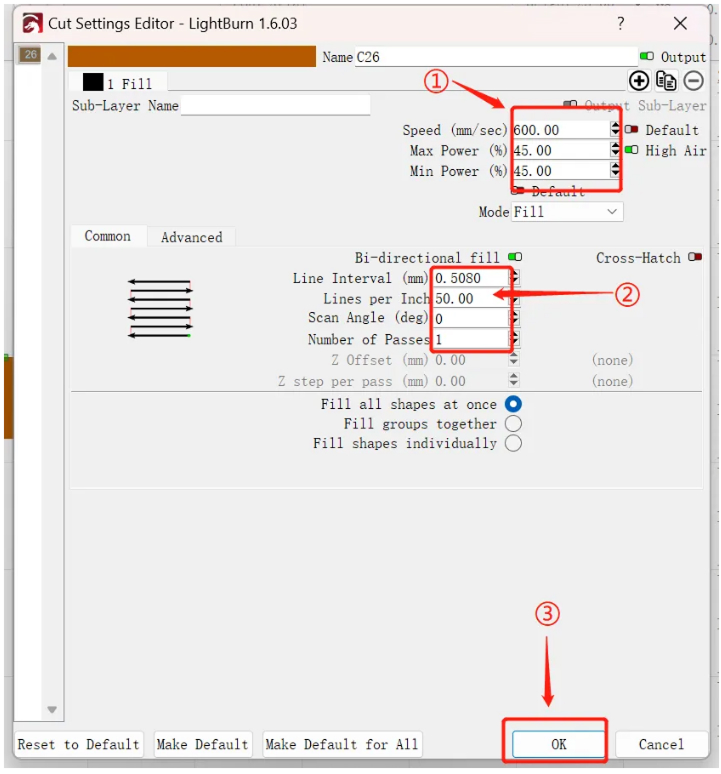Select the 1 Fill sub-layer tab
This screenshot has width=721, height=774.
click(118, 82)
